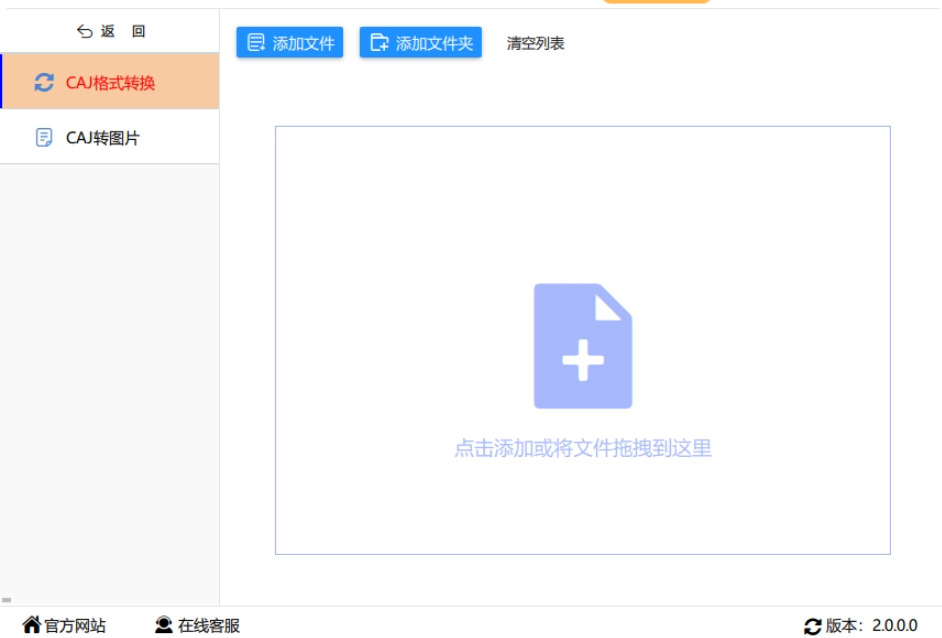Click the 添加文件 button
The width and height of the screenshot is (942, 638).
coord(290,43)
